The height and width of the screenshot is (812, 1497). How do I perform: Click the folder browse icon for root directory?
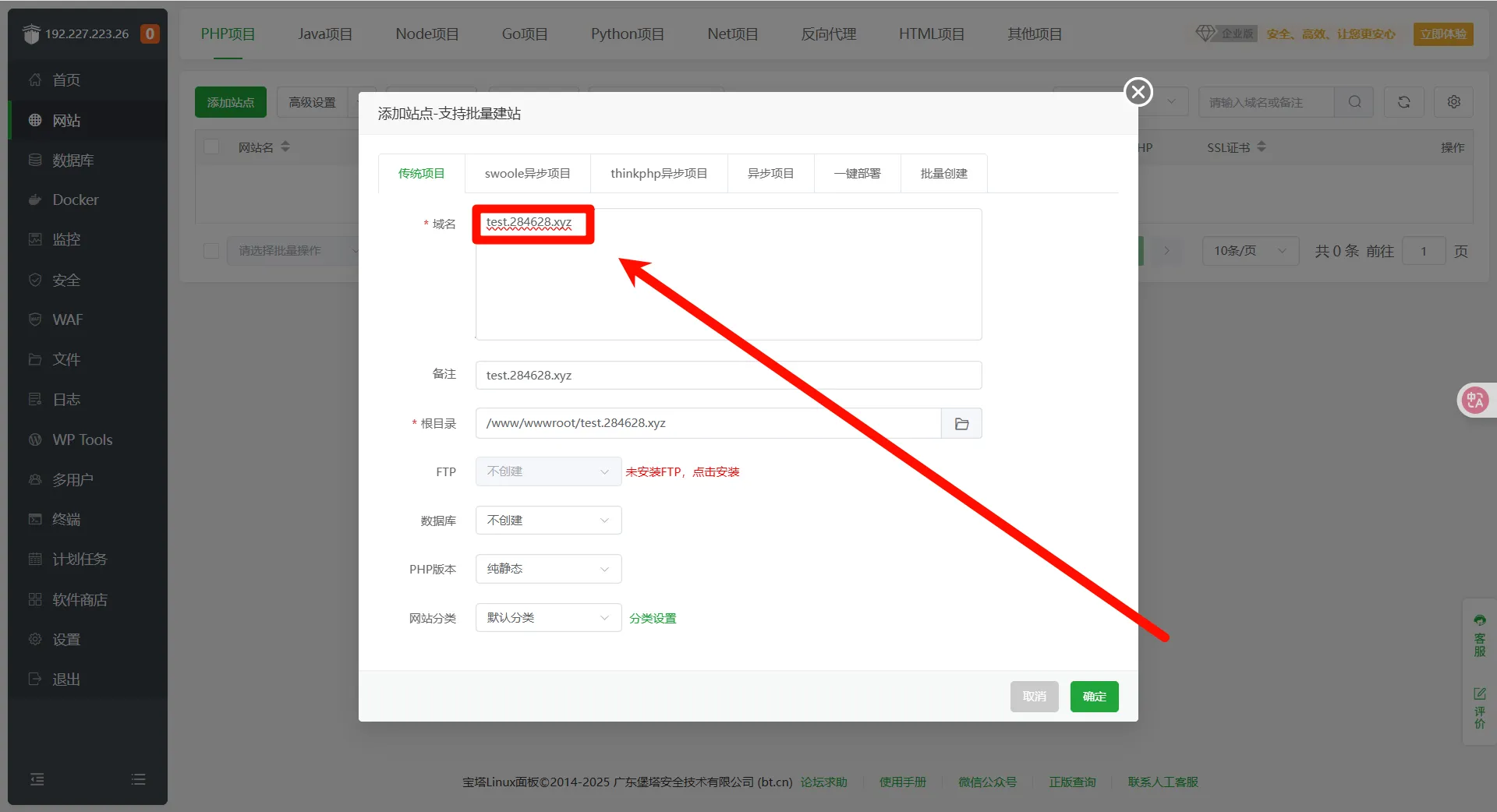tap(961, 424)
